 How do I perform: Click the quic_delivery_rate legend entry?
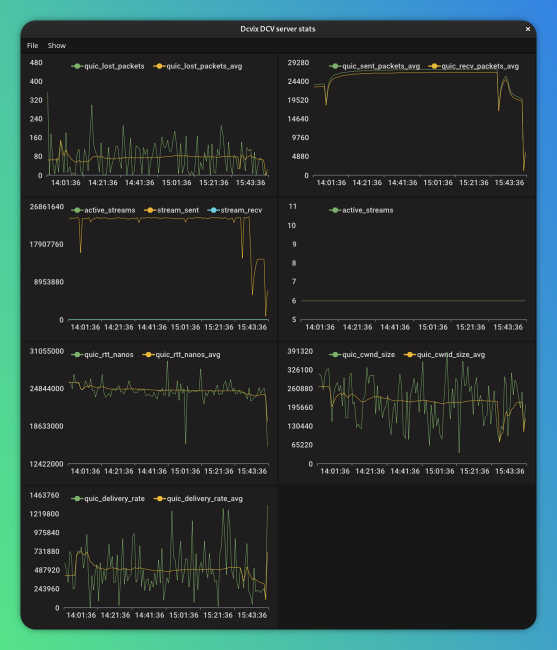click(x=108, y=499)
